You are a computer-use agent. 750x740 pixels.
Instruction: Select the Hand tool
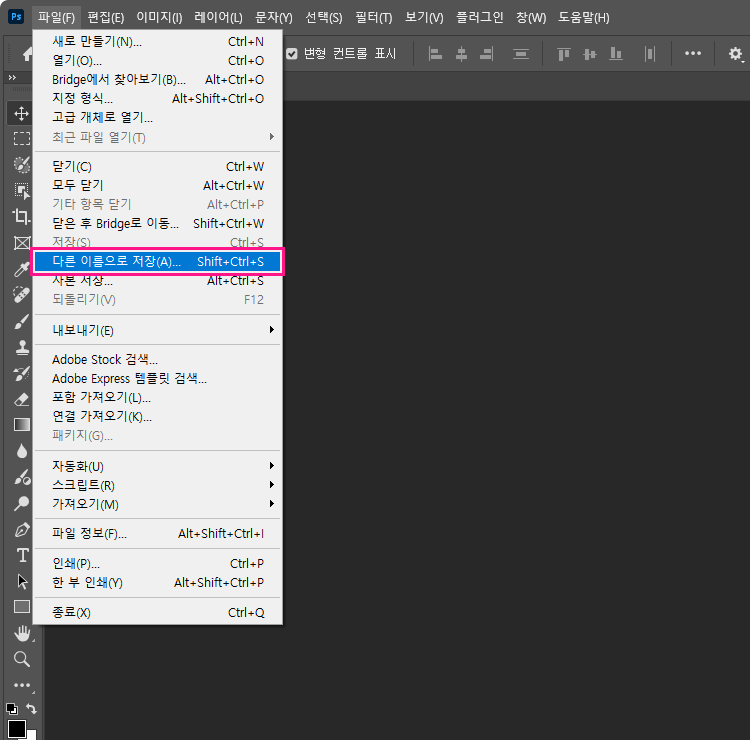point(21,633)
